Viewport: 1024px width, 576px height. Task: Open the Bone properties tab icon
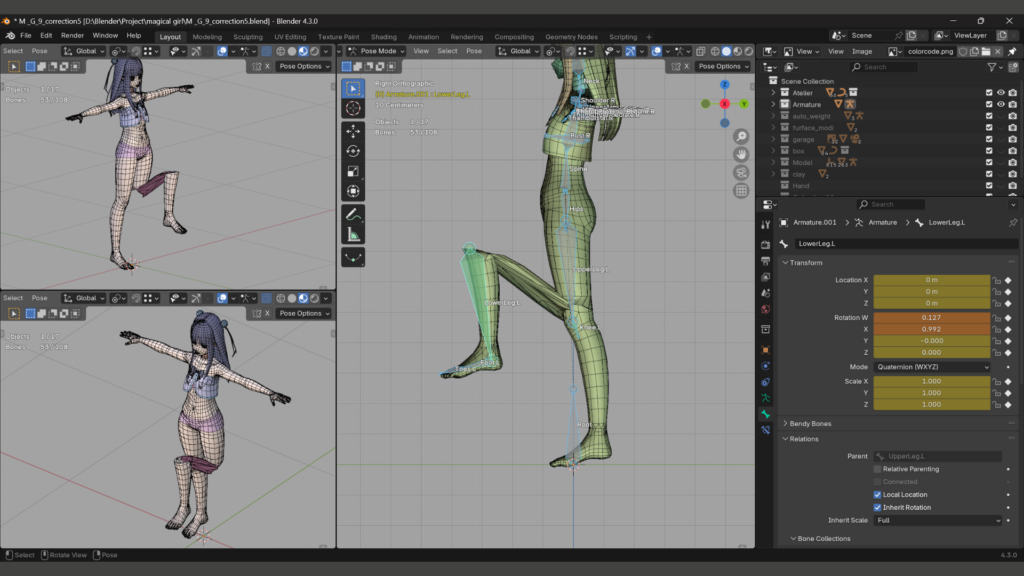(x=766, y=413)
